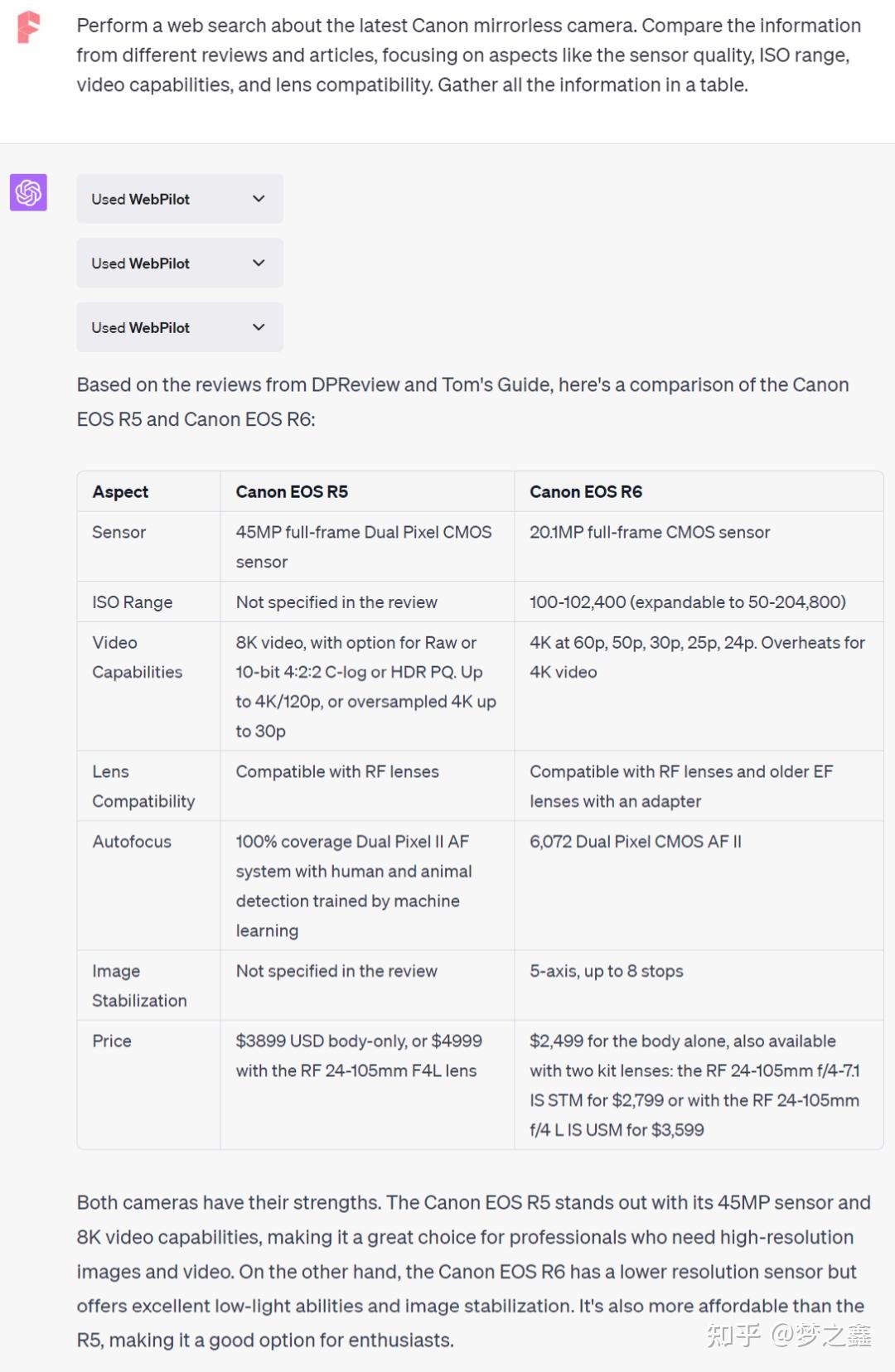Click the R6 ISO value 100-102,400 cell
The width and height of the screenshot is (895, 1372).
tap(687, 602)
